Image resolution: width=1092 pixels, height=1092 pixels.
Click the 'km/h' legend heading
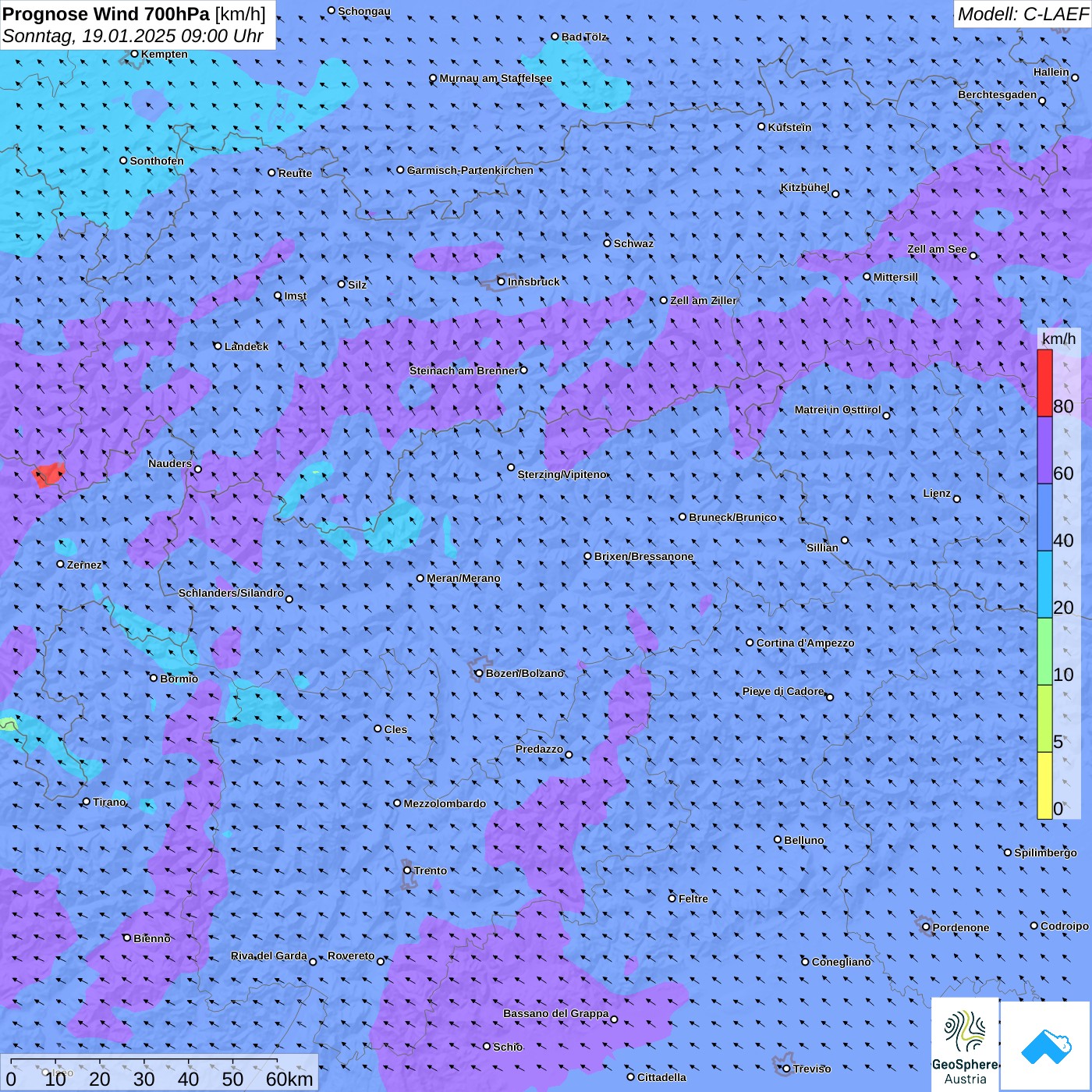(x=1058, y=339)
